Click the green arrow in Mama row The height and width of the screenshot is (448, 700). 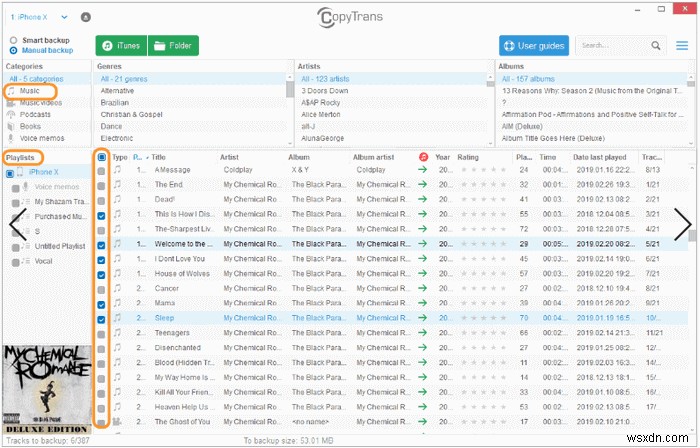click(422, 303)
